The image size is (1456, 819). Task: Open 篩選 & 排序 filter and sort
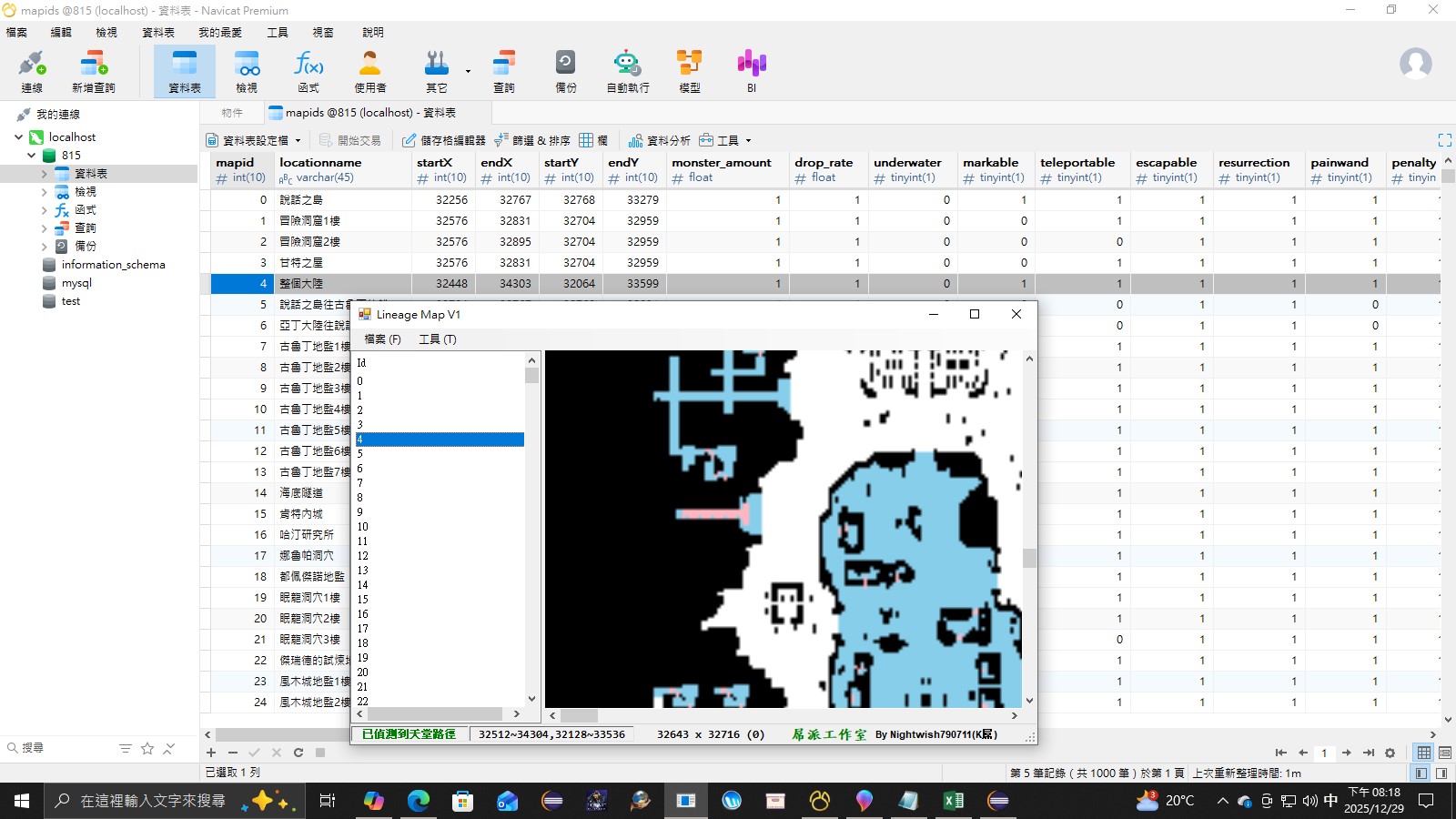[x=532, y=140]
